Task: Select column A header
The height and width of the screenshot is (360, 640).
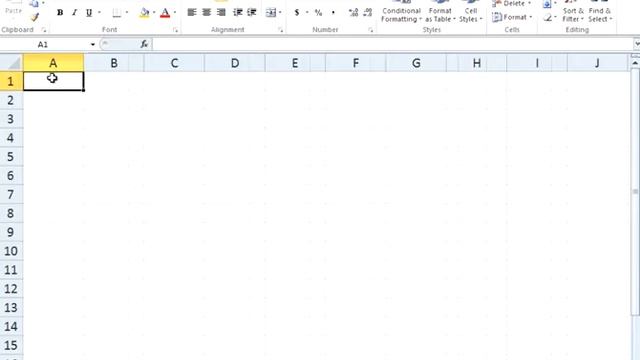Action: point(53,63)
